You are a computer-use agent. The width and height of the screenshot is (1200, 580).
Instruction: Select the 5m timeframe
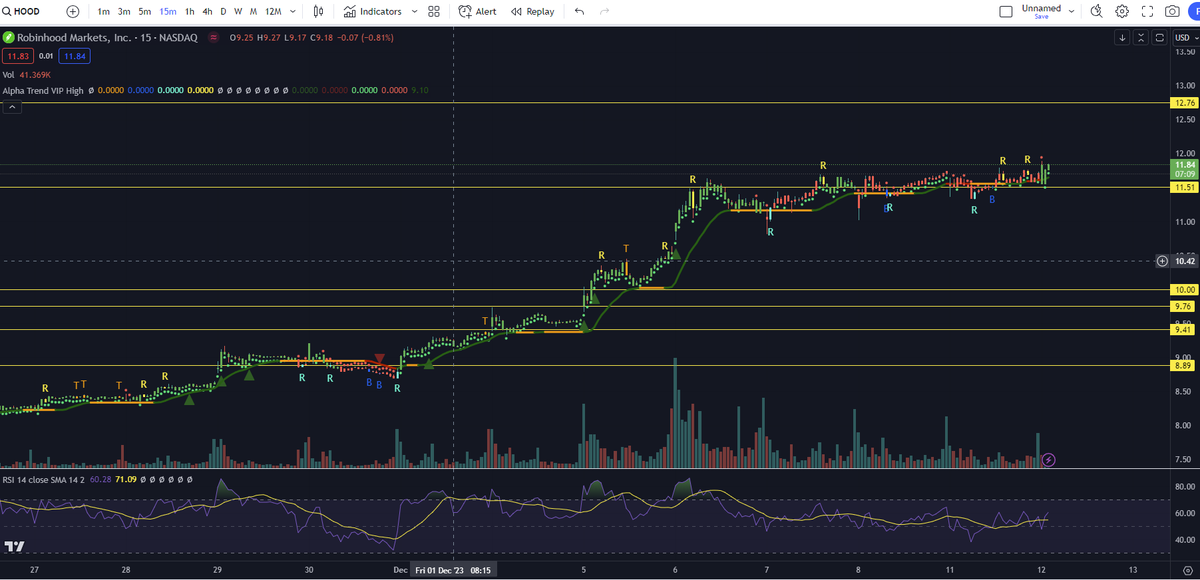pos(145,11)
